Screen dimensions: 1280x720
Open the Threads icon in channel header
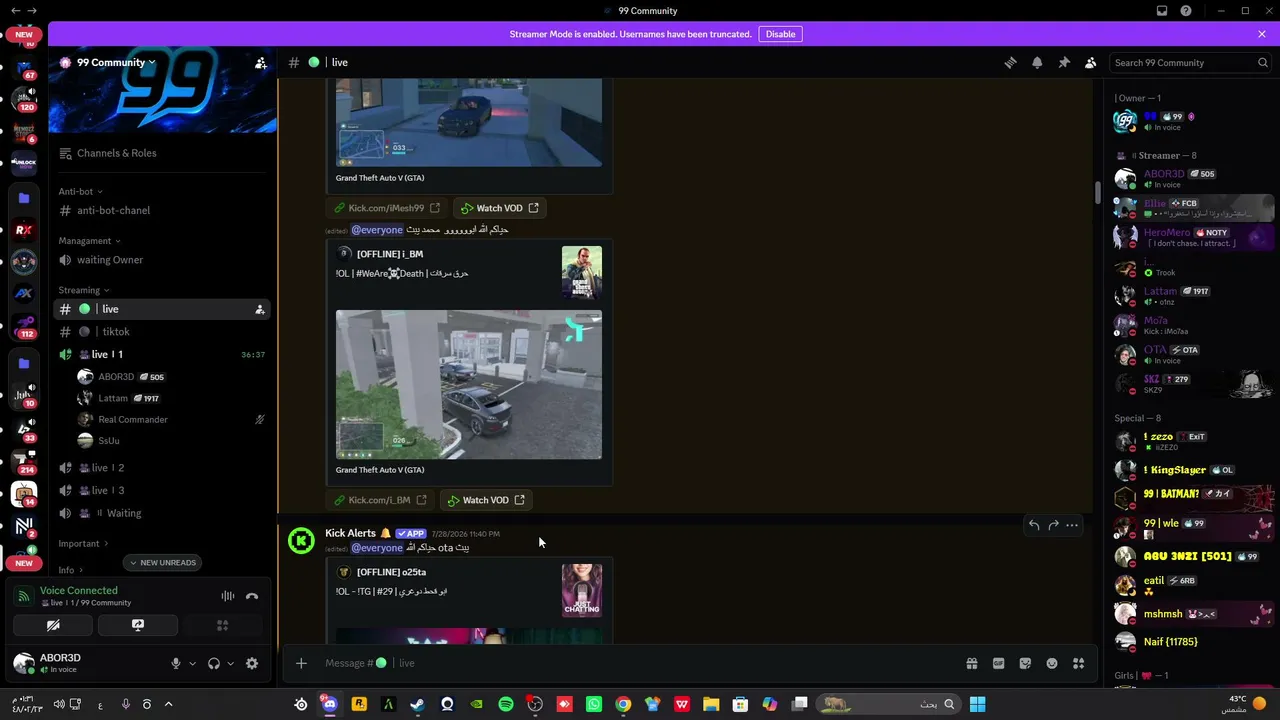point(1010,62)
